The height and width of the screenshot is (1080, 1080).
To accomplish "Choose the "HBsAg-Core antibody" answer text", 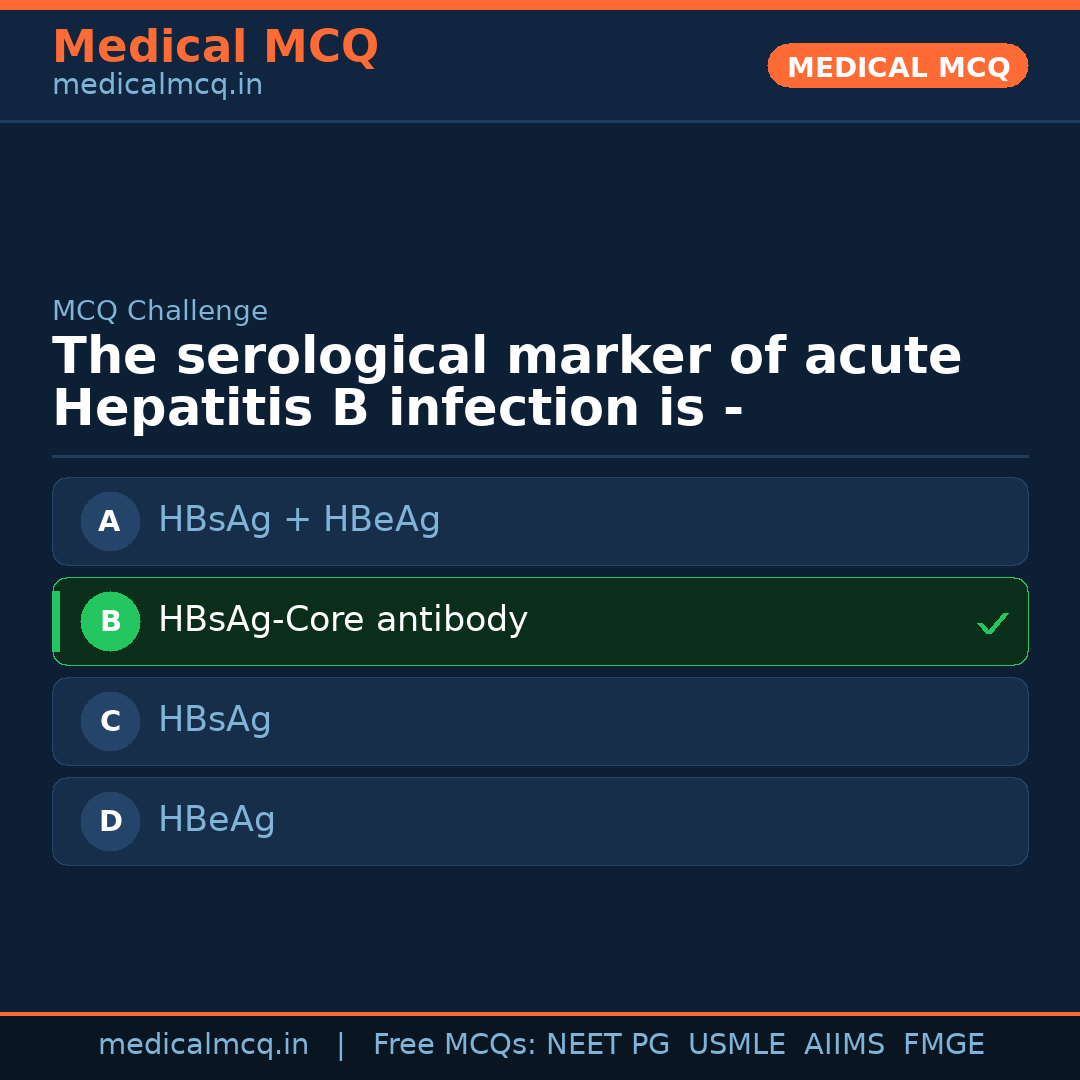I will pos(342,620).
